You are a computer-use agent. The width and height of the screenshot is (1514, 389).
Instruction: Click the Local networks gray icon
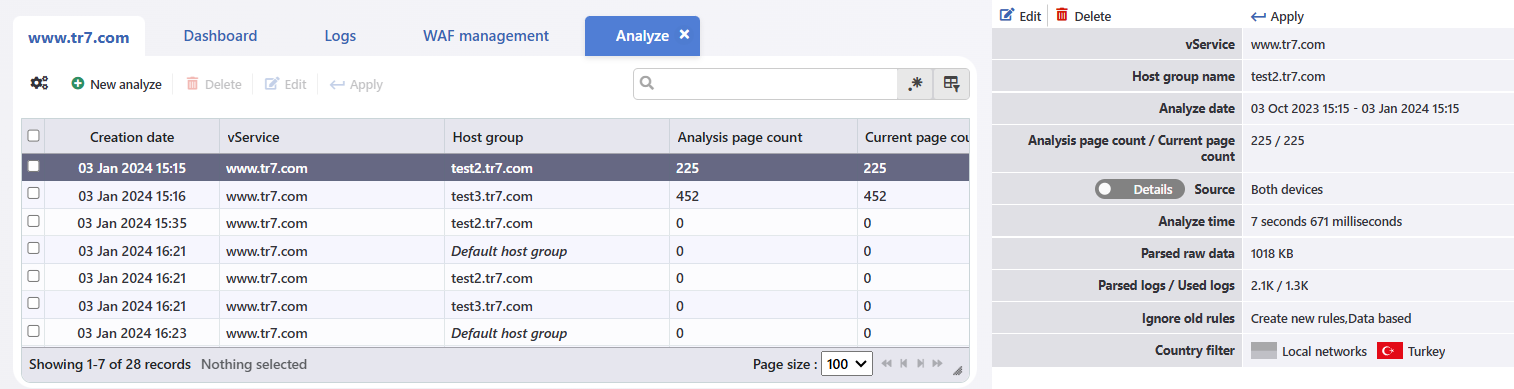click(1264, 351)
